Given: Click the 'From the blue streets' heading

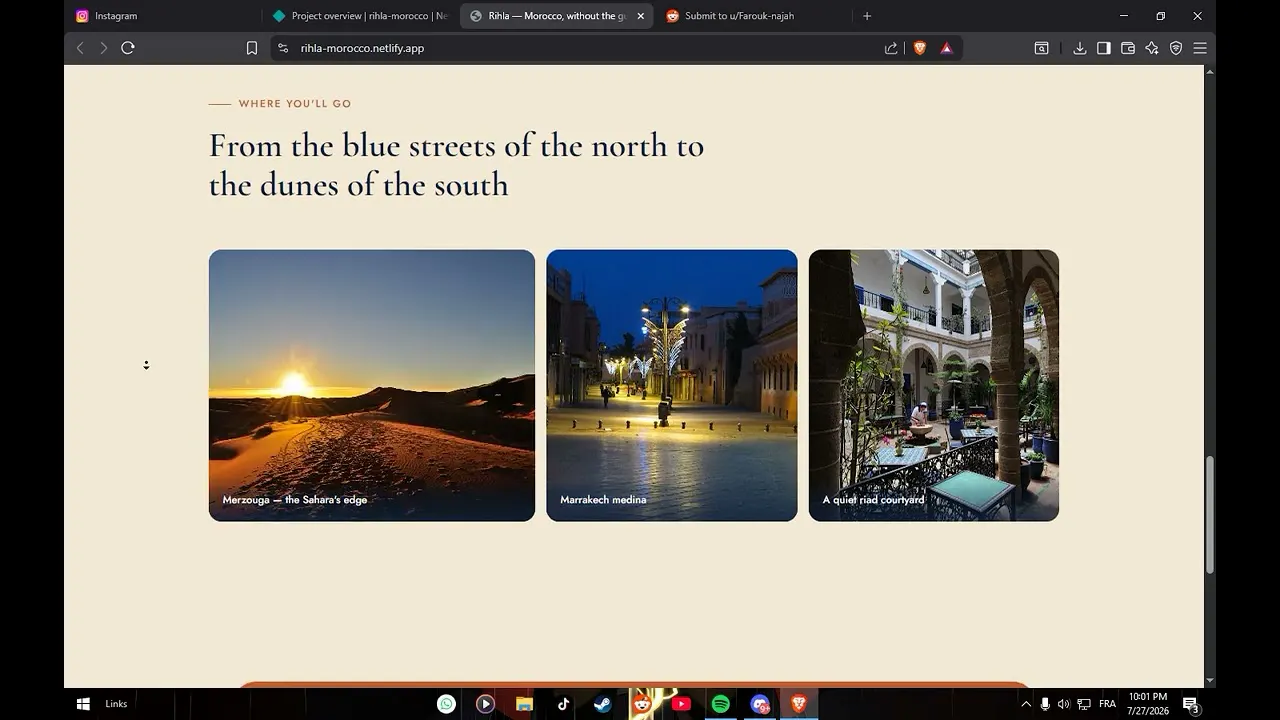Looking at the screenshot, I should click(456, 165).
